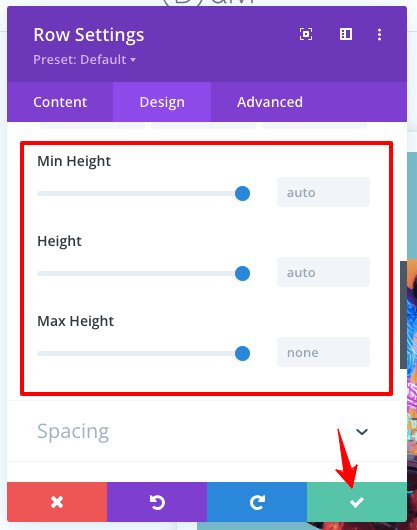The width and height of the screenshot is (417, 530).
Task: Expand modal to fullscreen icon
Action: point(306,34)
